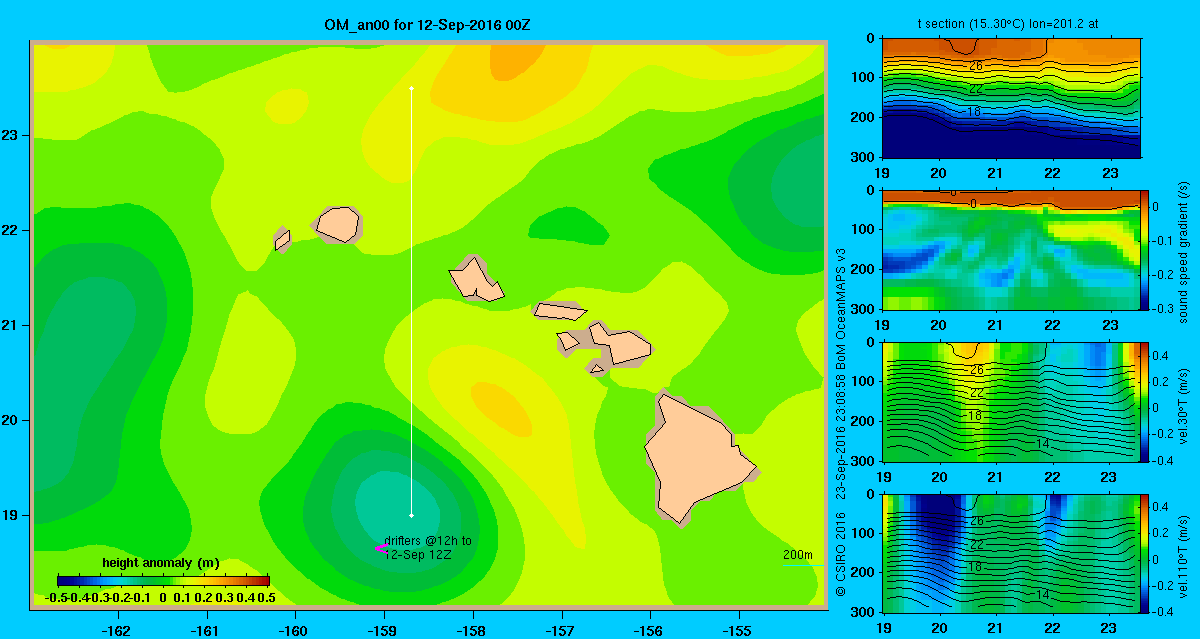Open the vel.110°T velocity section panel
Screen dimensions: 1200x639
pyautogui.click(x=1012, y=553)
